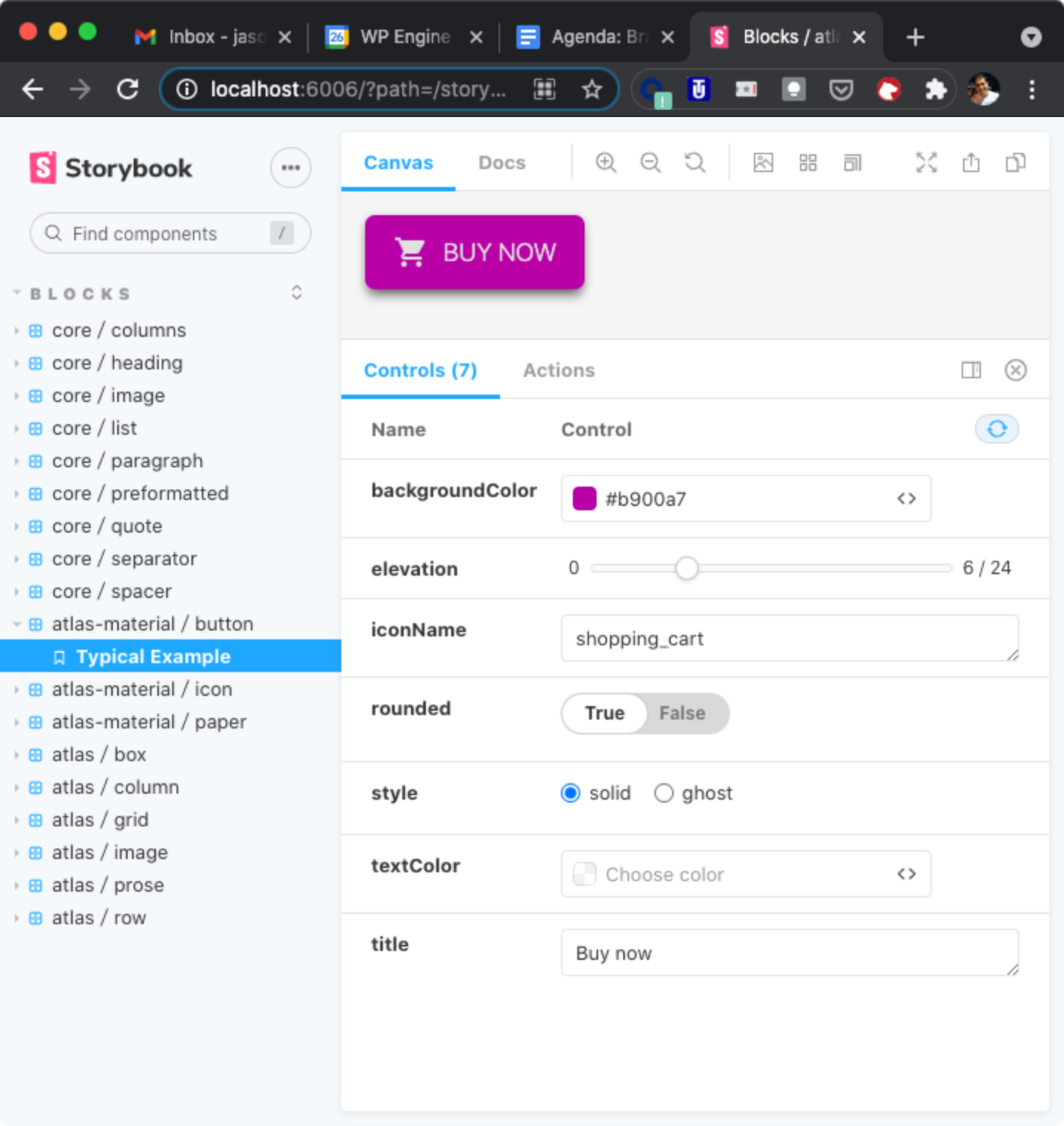
Task: Open the Actions panel tab
Action: coord(559,370)
